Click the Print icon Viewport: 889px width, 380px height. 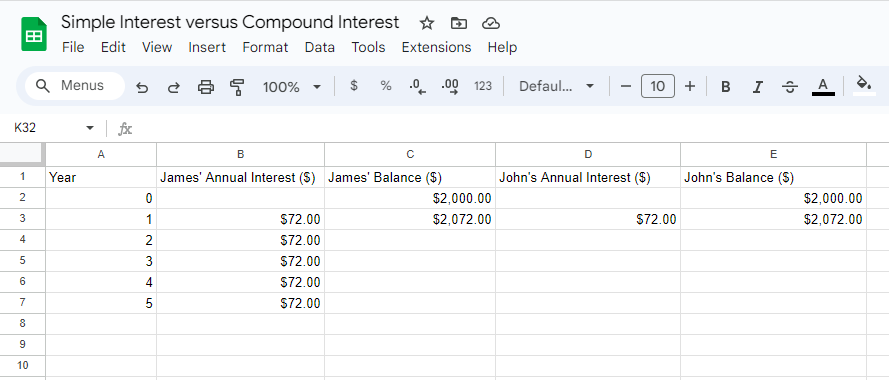[x=206, y=87]
